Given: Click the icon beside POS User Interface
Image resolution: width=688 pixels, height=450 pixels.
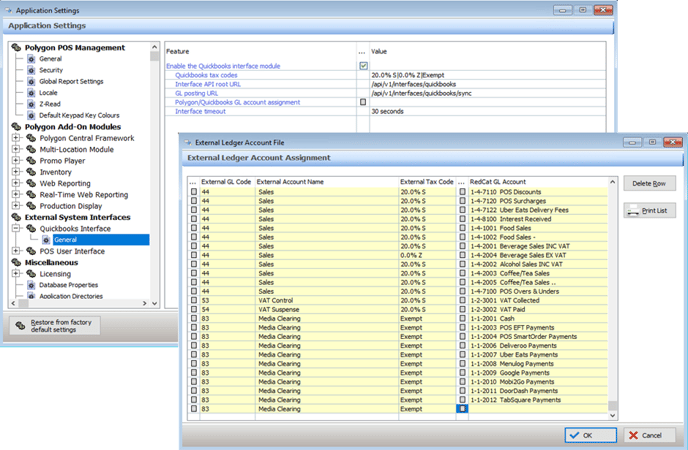Looking at the screenshot, I should coord(31,251).
